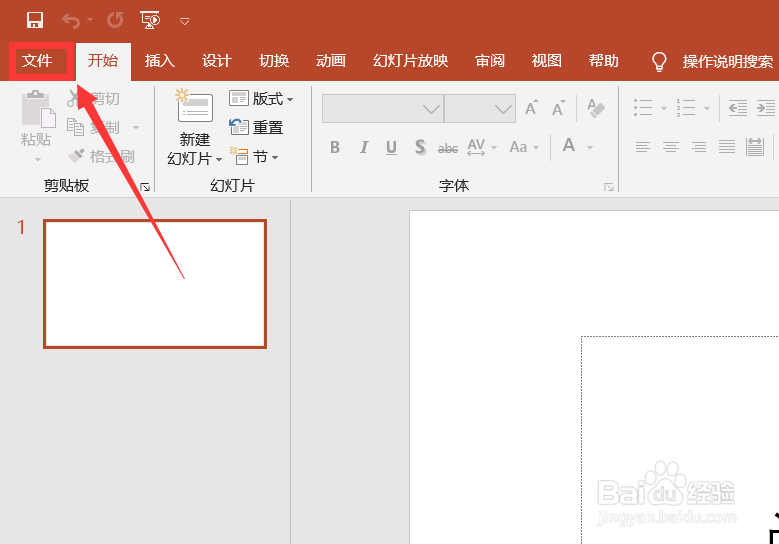
Task: Open the Undo history dropdown arrow
Action: [x=90, y=20]
